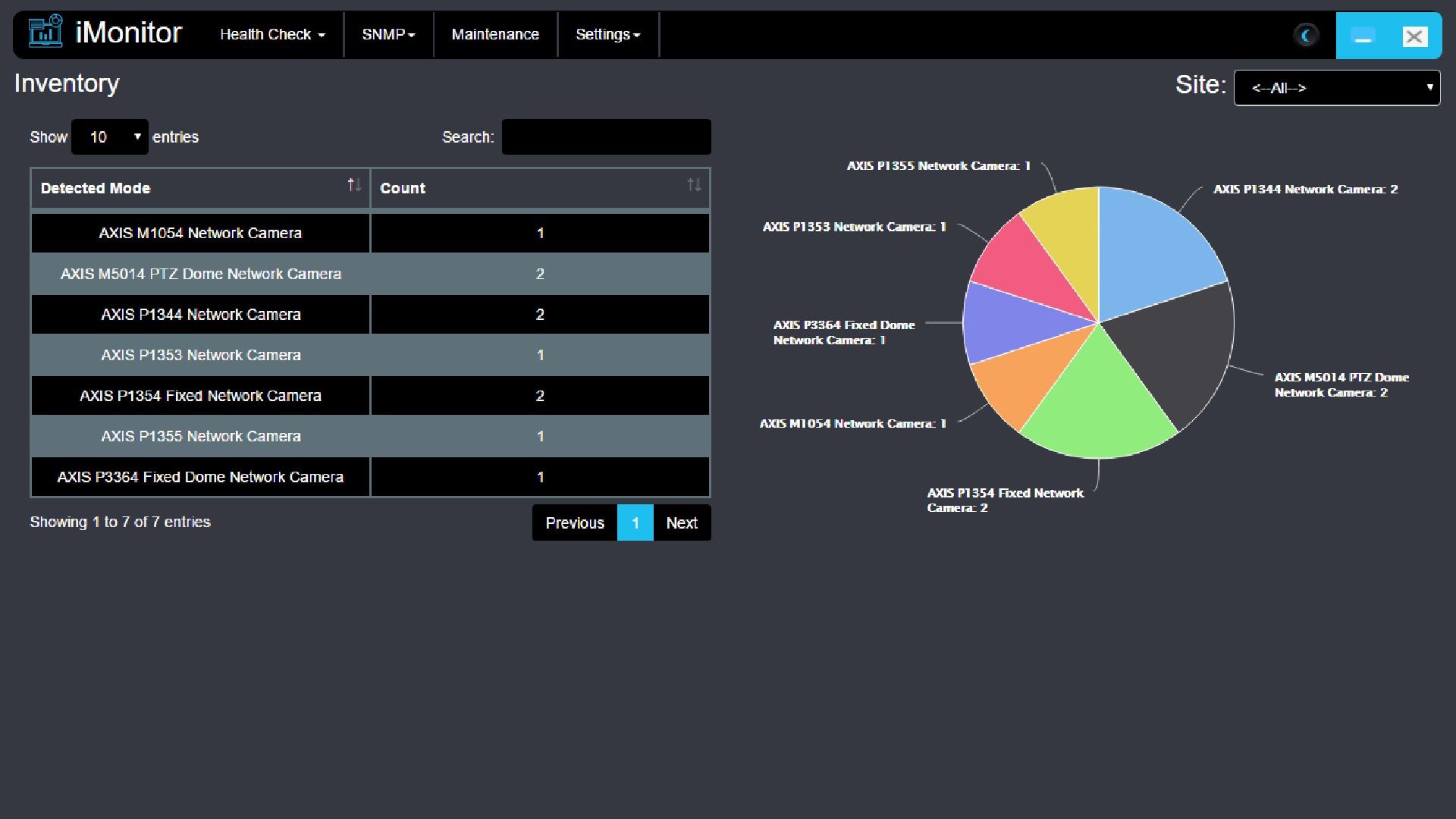This screenshot has width=1456, height=819.
Task: Open the Show entries count dropdown
Action: click(x=110, y=137)
